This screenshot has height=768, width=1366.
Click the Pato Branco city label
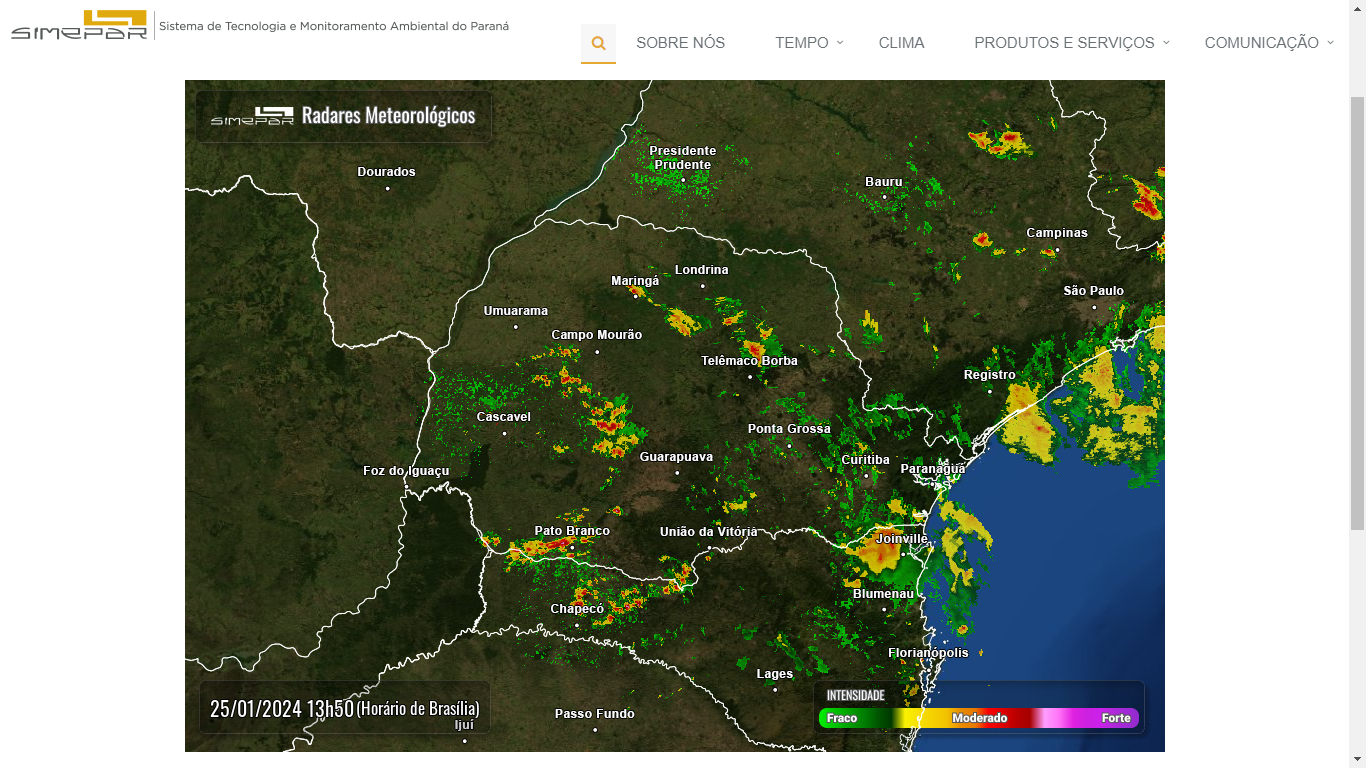572,531
